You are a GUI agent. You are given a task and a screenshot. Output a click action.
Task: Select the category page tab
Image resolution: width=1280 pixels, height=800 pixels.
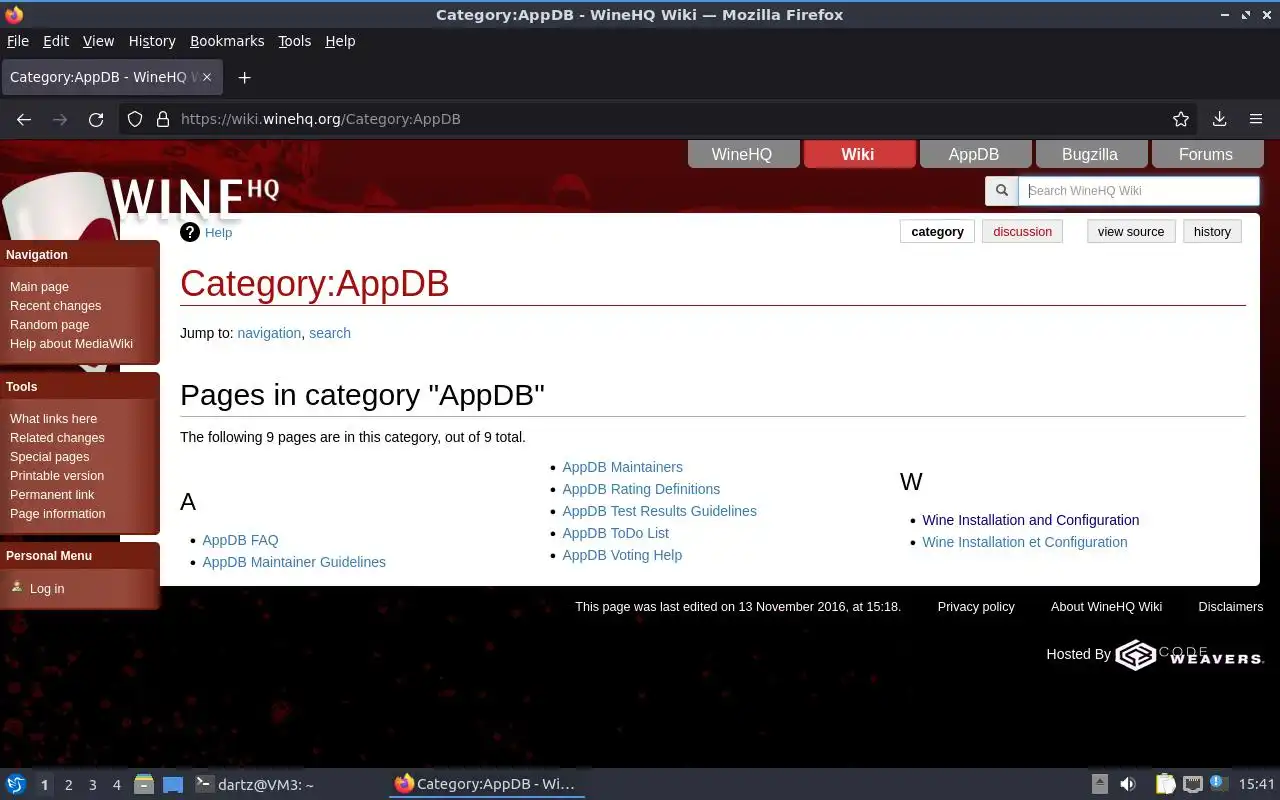click(x=937, y=231)
